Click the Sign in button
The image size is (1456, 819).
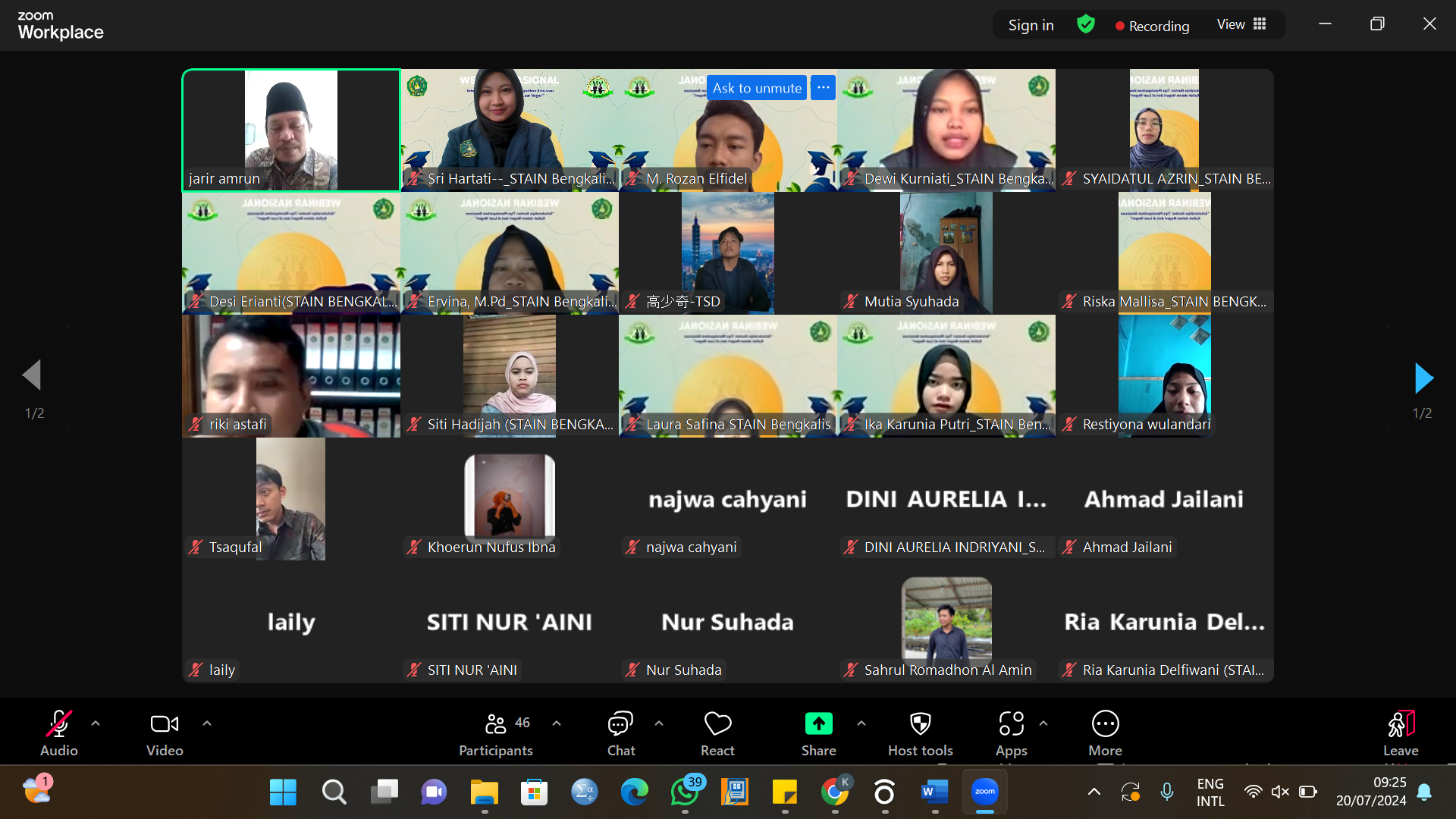click(x=1031, y=25)
